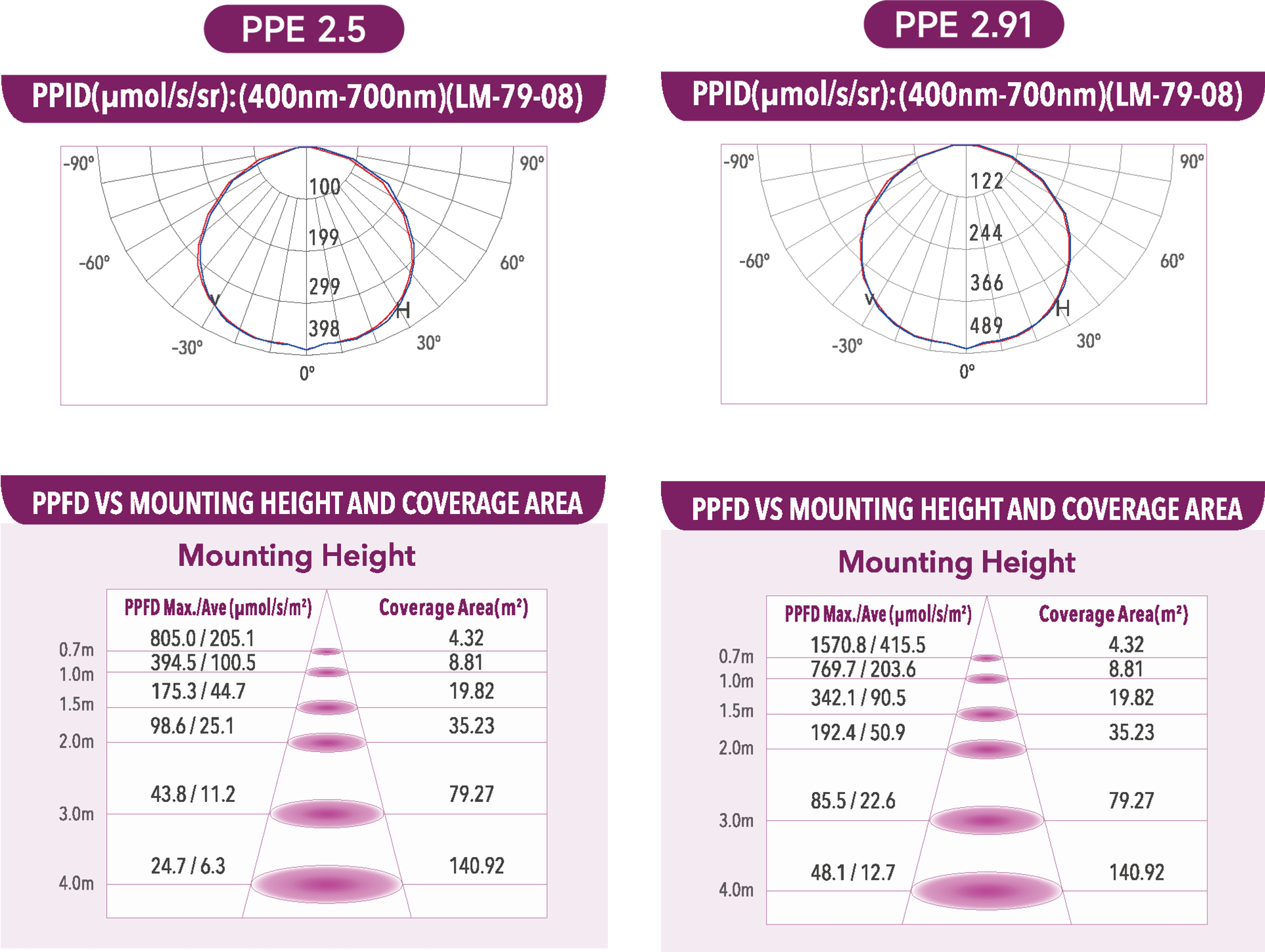Click the PPE 2.91 badge

pyautogui.click(x=963, y=24)
